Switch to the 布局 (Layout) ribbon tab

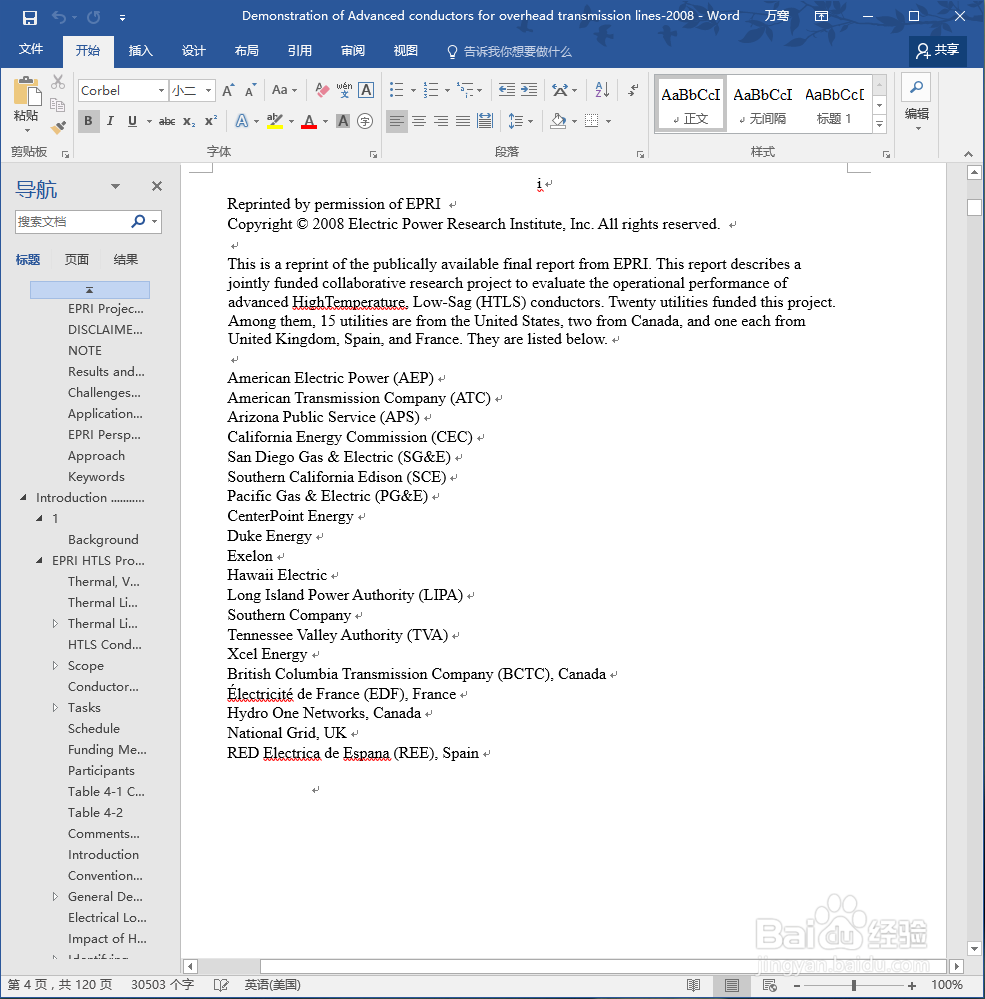tap(246, 51)
